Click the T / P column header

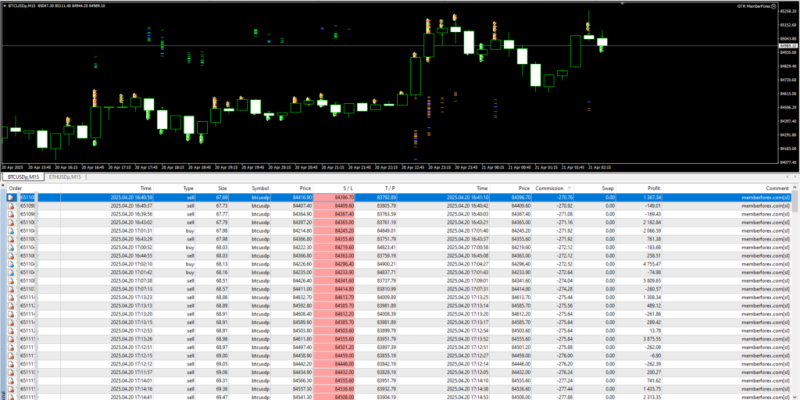390,187
